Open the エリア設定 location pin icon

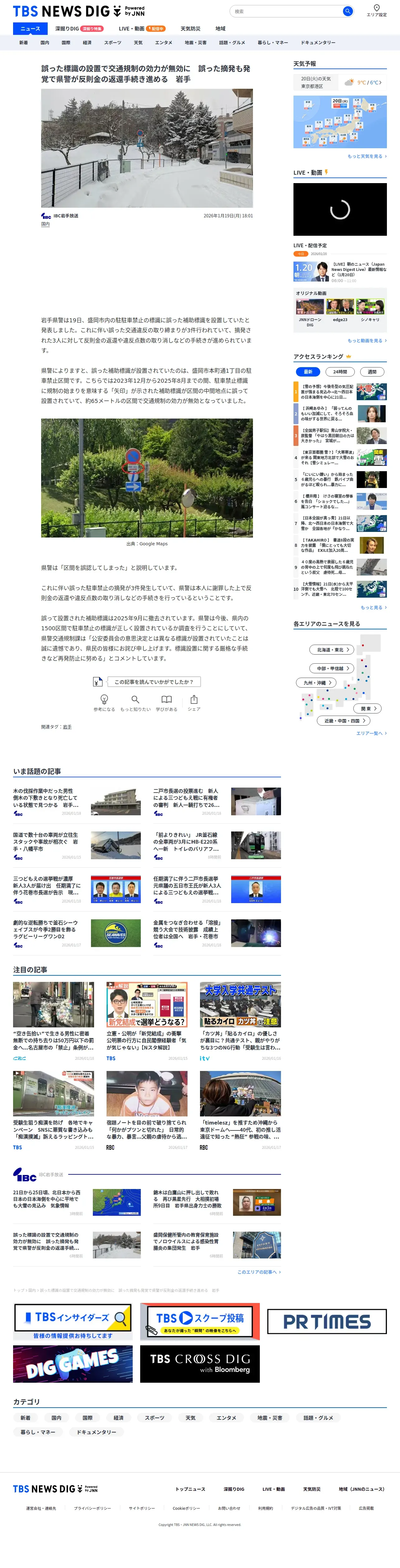click(376, 8)
